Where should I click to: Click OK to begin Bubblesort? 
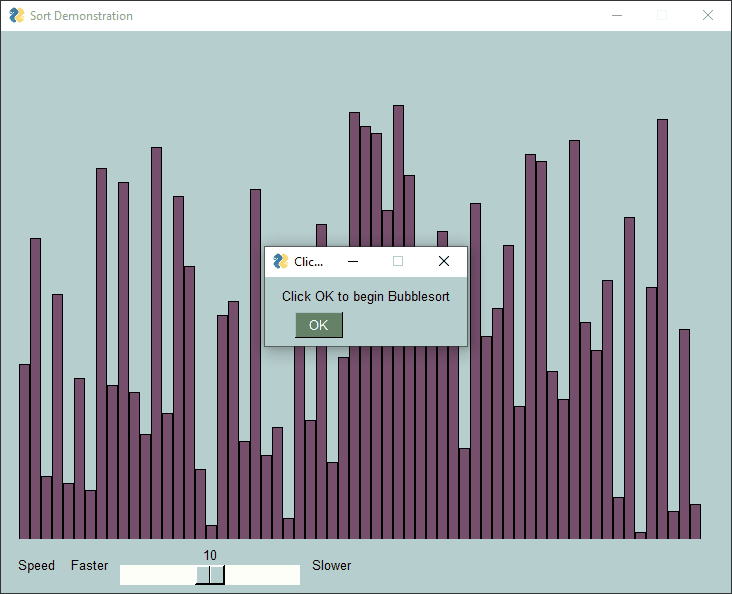point(318,325)
